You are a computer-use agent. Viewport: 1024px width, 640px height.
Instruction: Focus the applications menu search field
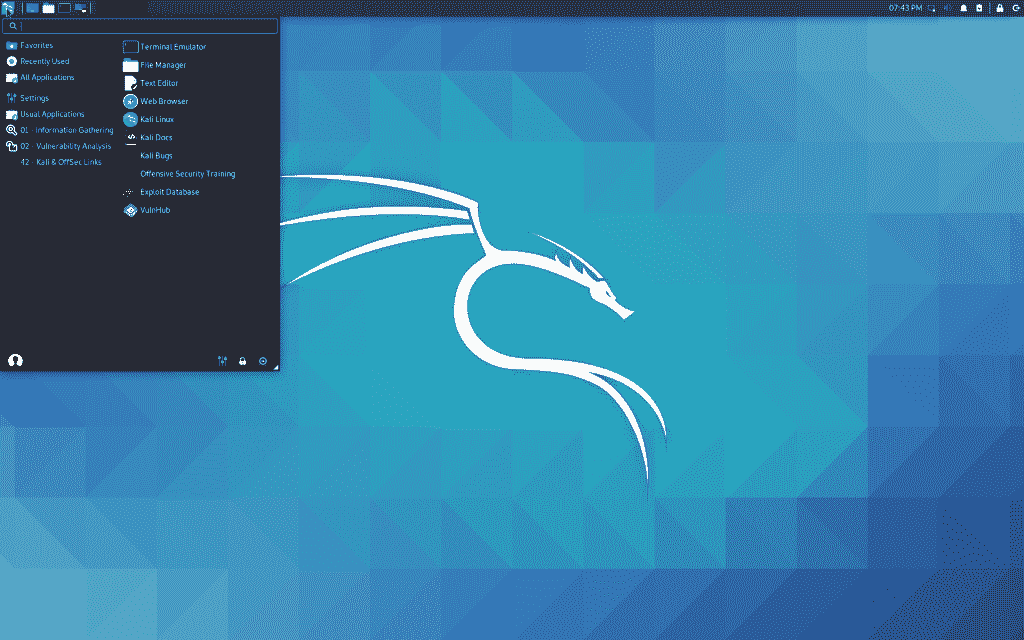[x=140, y=26]
